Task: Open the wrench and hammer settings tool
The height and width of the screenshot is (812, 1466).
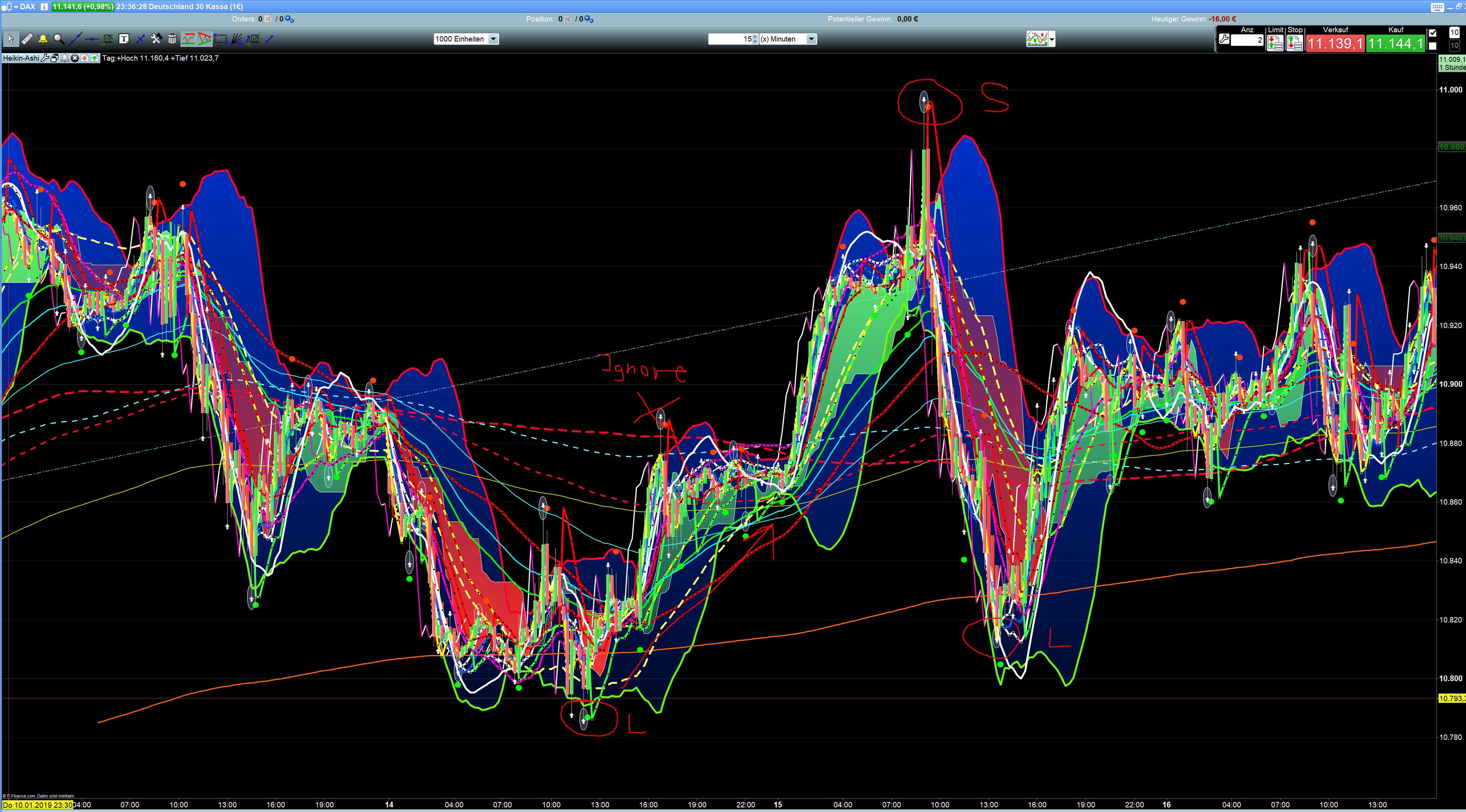Action: (x=156, y=39)
